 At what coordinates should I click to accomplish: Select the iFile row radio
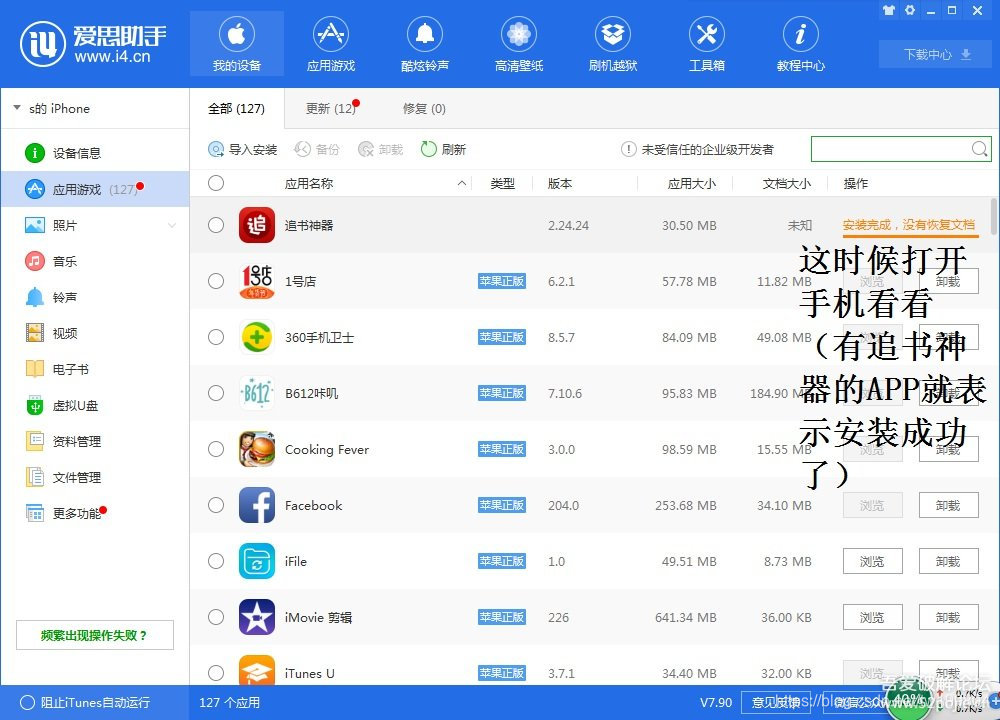point(216,561)
